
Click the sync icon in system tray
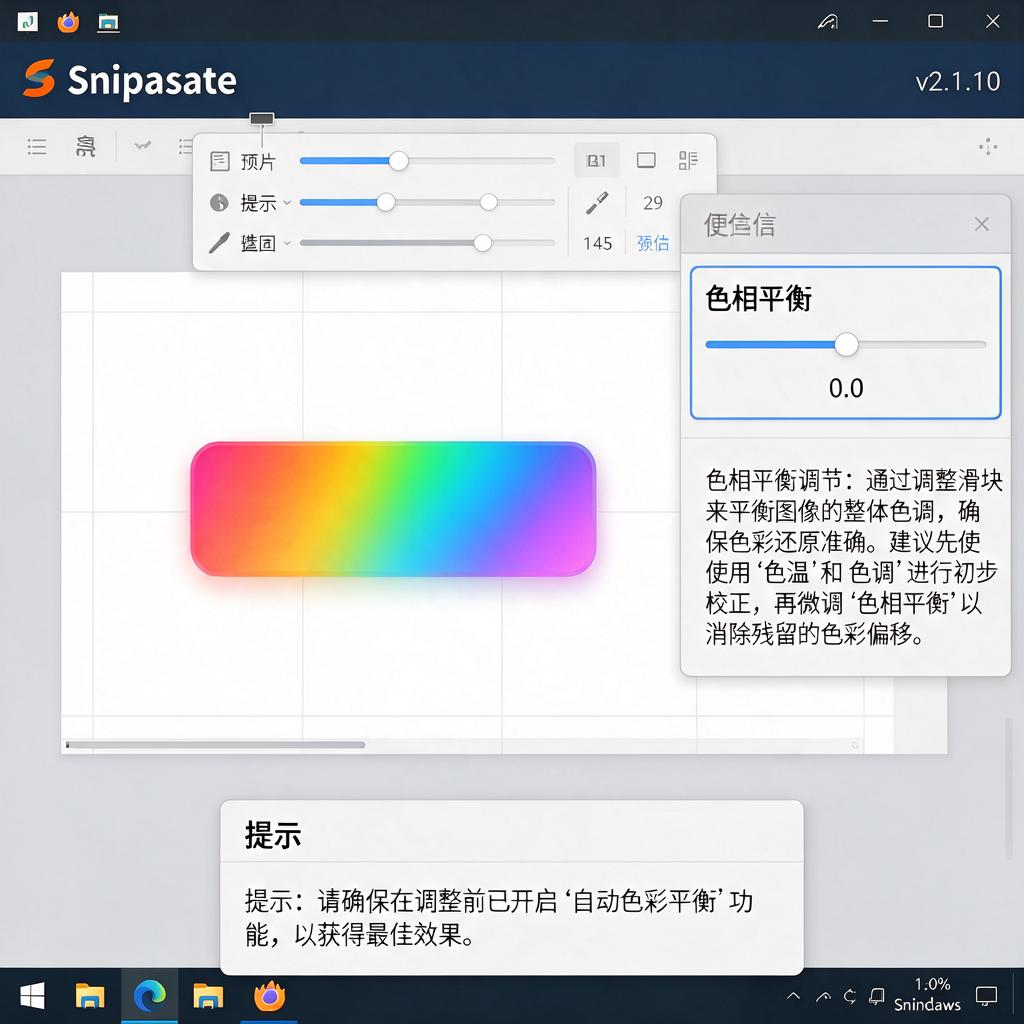tap(849, 996)
